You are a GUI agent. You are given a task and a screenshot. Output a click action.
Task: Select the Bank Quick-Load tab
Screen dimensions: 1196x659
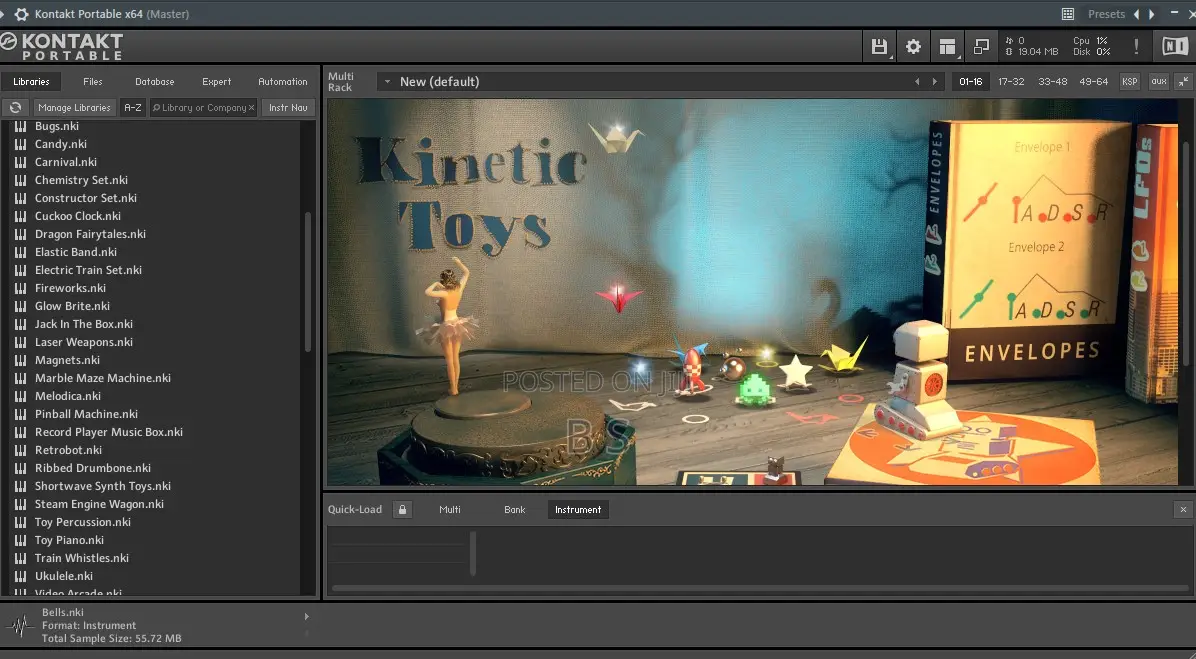[515, 510]
